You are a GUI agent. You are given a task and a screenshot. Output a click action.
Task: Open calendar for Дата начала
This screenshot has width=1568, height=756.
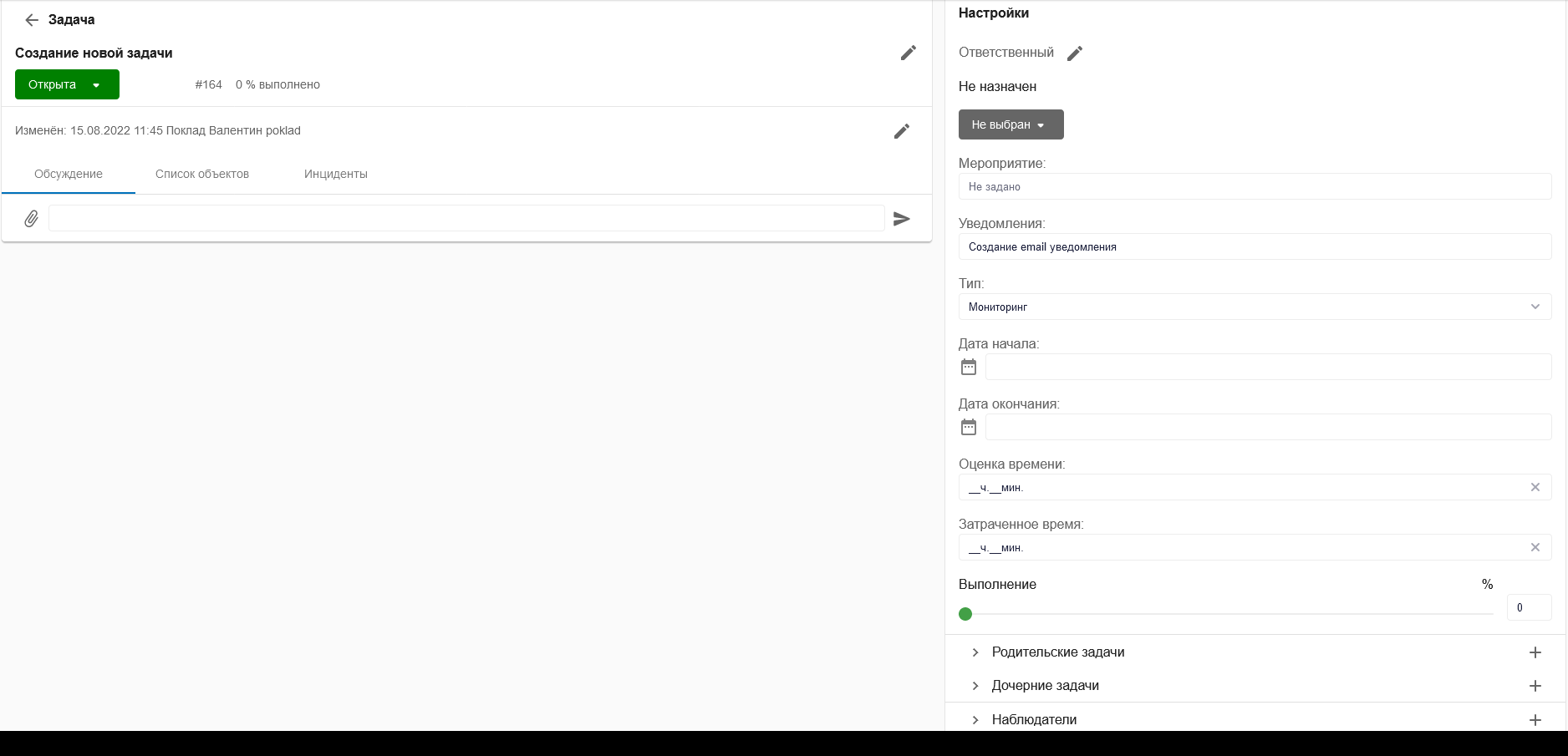click(968, 367)
